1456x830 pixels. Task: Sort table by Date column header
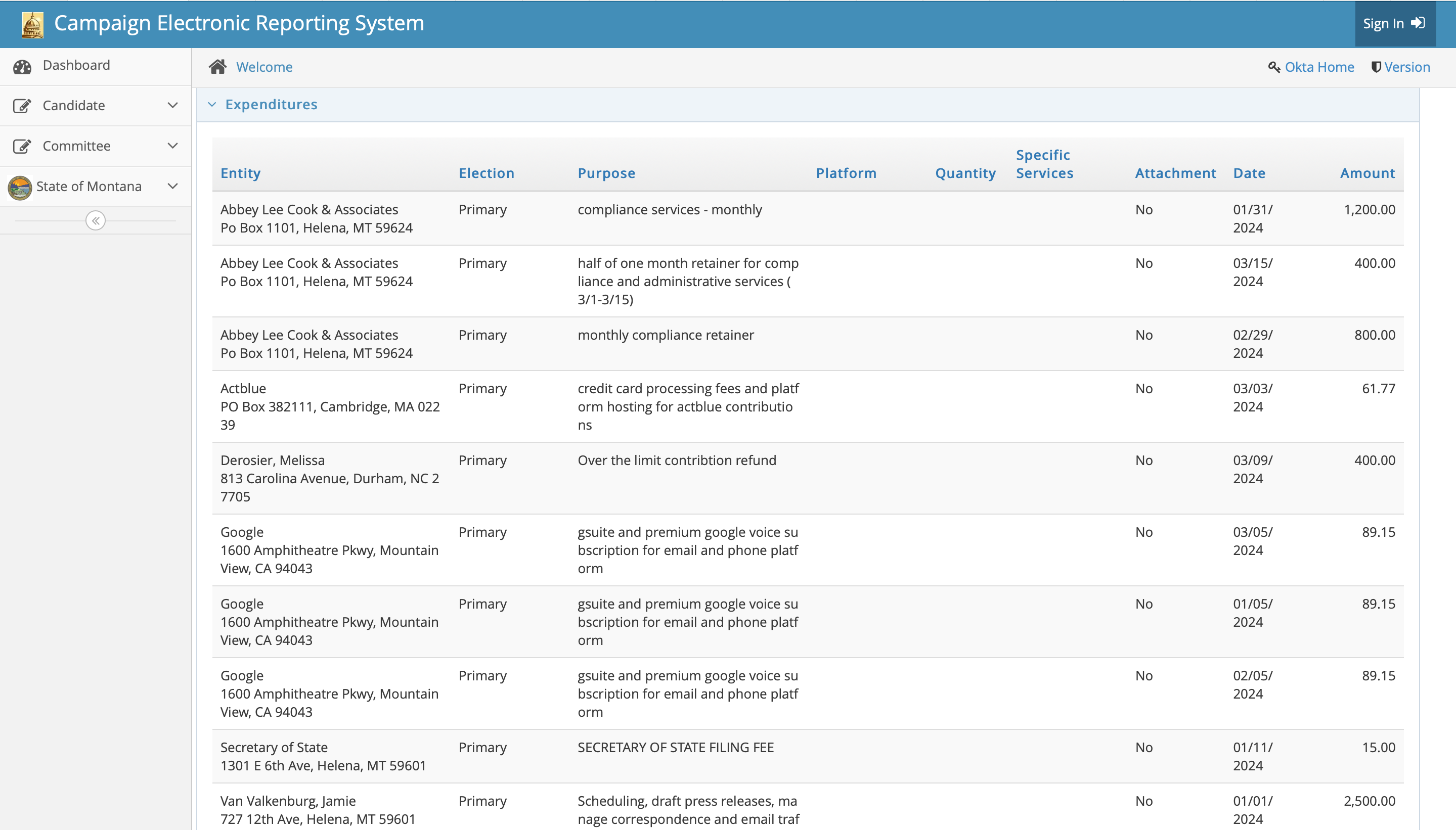(x=1249, y=173)
